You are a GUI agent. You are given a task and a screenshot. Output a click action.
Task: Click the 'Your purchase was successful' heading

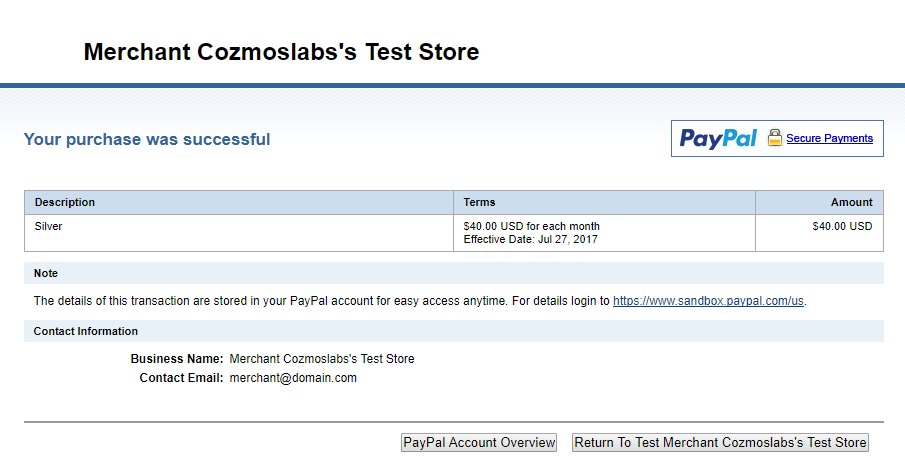tap(147, 139)
